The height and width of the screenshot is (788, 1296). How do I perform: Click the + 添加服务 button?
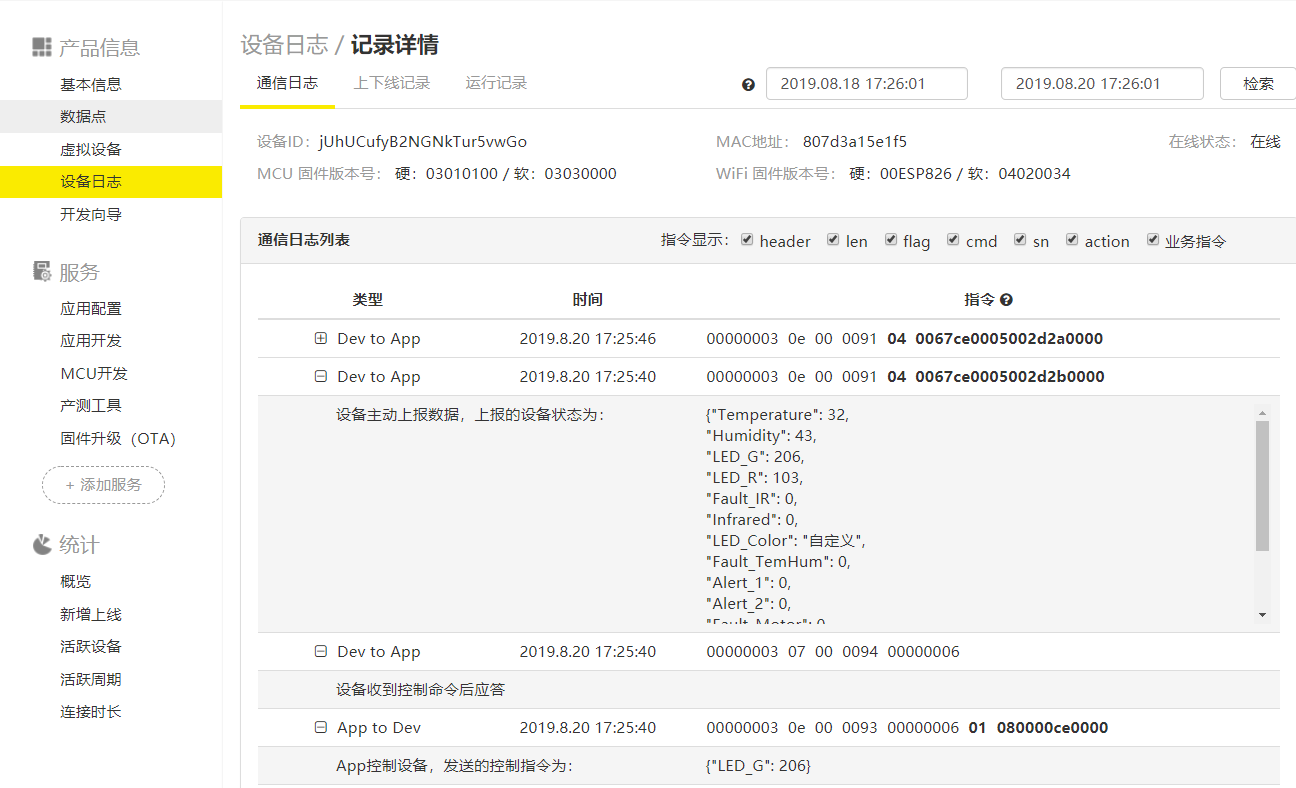103,484
